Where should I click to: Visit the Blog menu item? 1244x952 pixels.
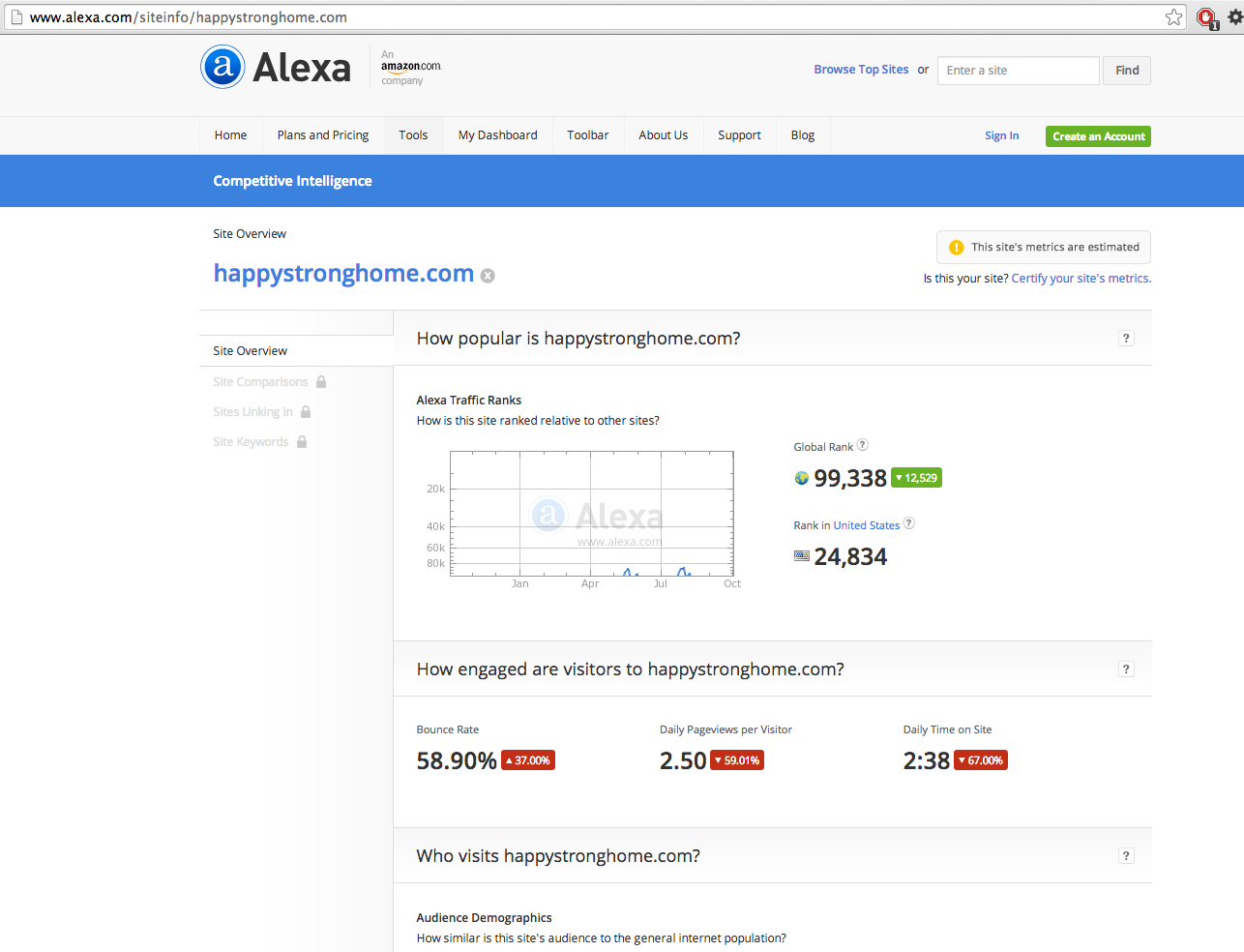pyautogui.click(x=803, y=135)
